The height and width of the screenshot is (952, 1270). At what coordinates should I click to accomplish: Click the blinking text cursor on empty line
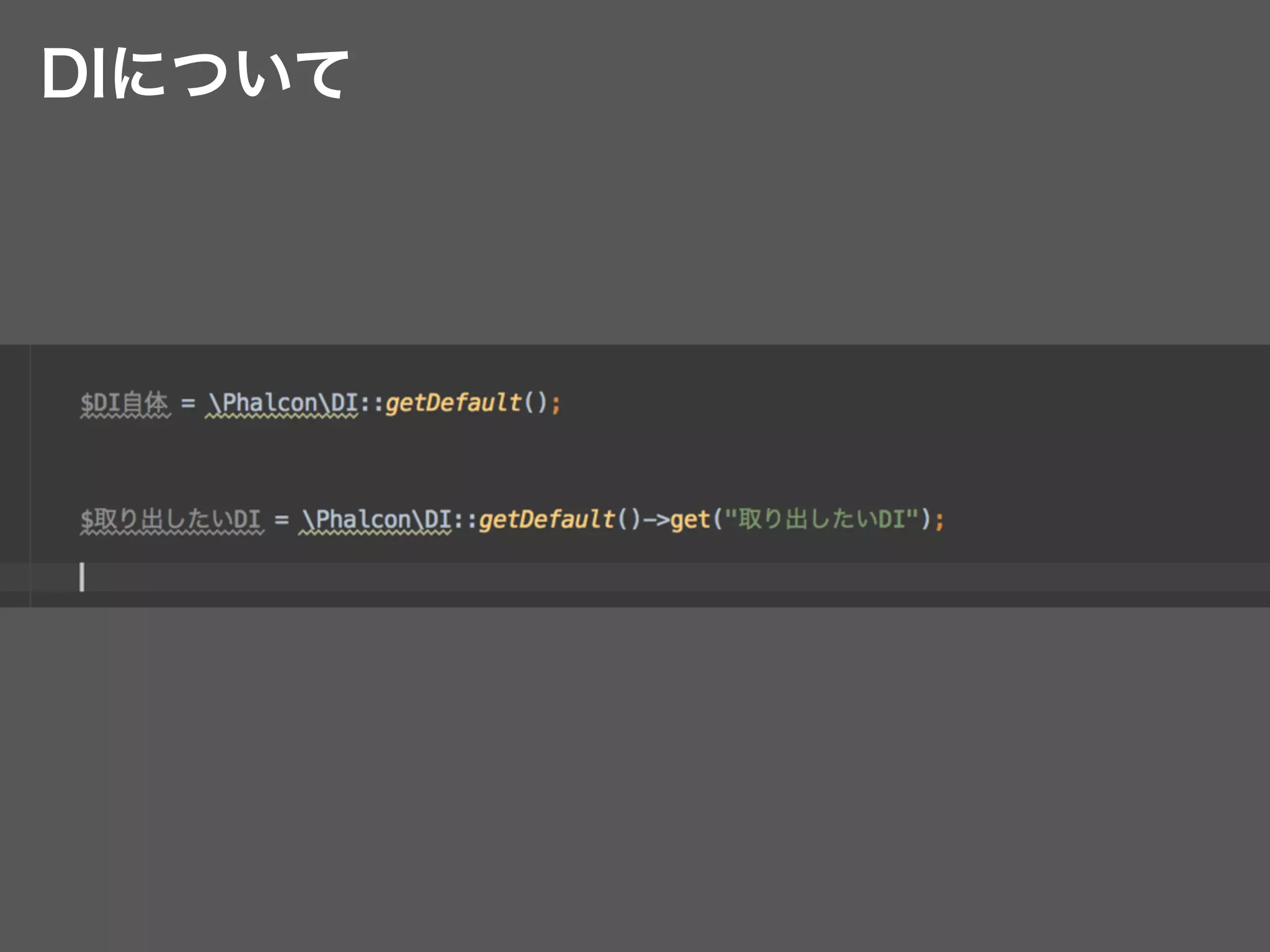[82, 577]
